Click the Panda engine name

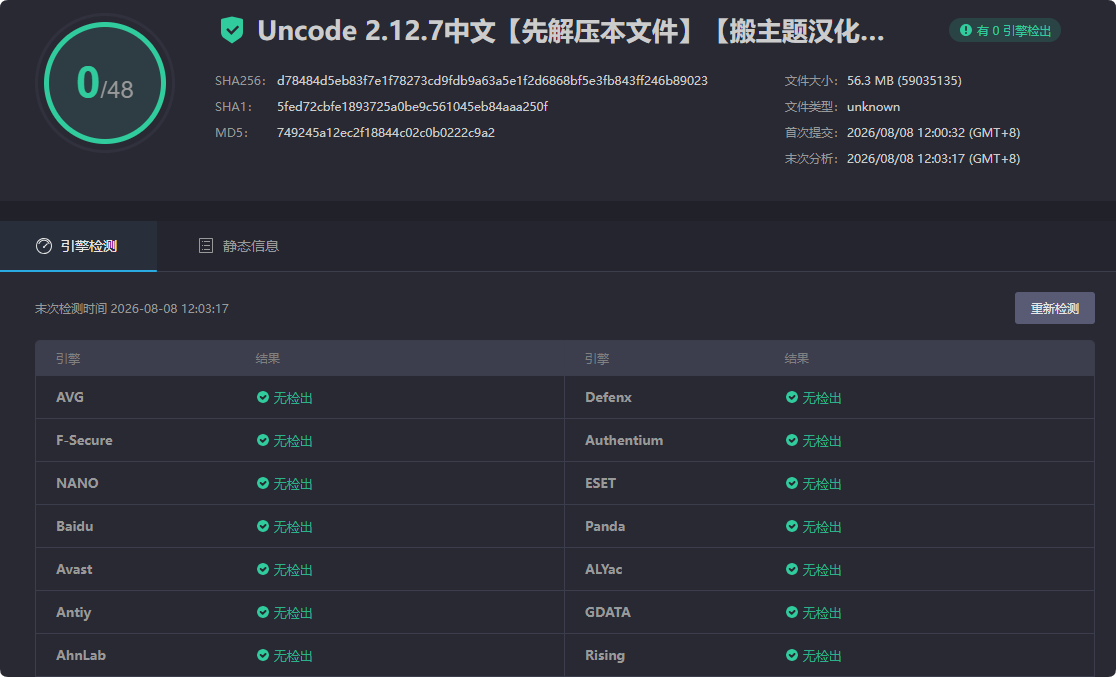pos(605,527)
